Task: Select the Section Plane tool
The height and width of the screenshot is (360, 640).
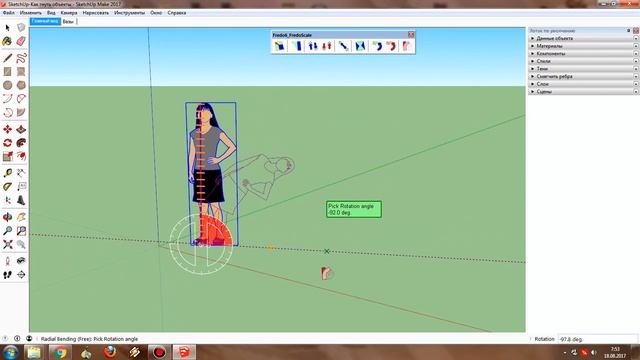Action: [21, 275]
